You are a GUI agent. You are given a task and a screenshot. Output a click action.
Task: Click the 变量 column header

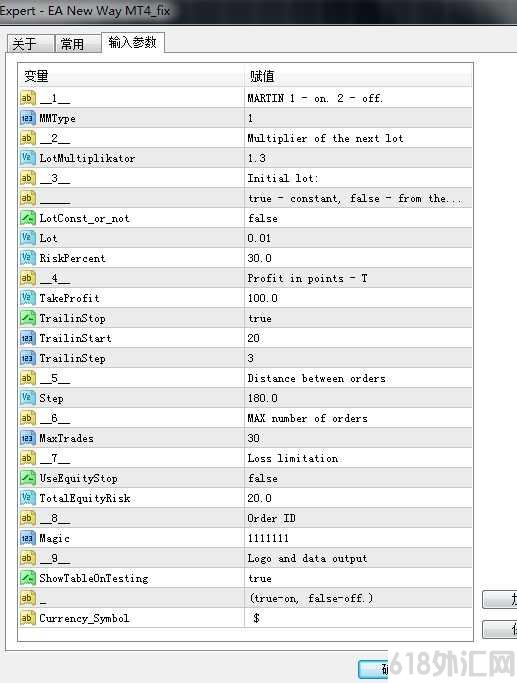[131, 76]
